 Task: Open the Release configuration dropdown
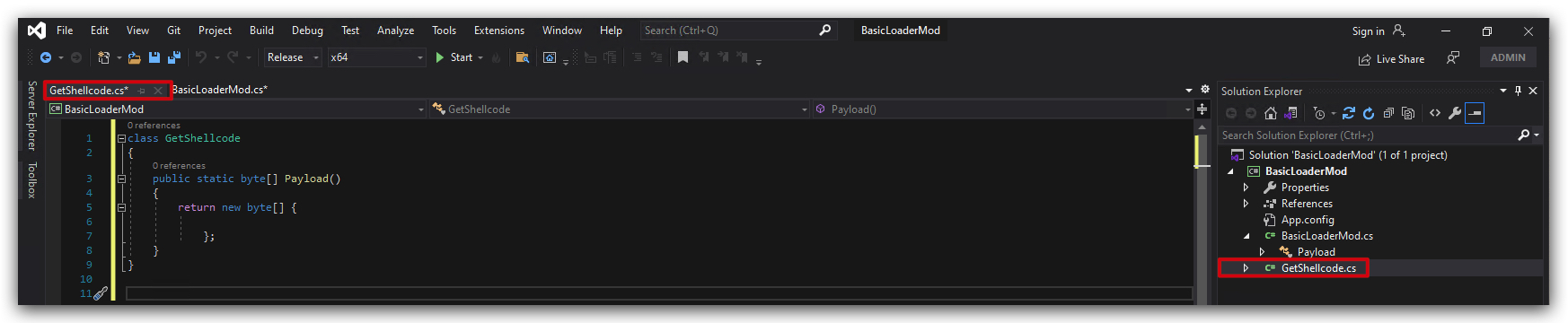click(293, 57)
